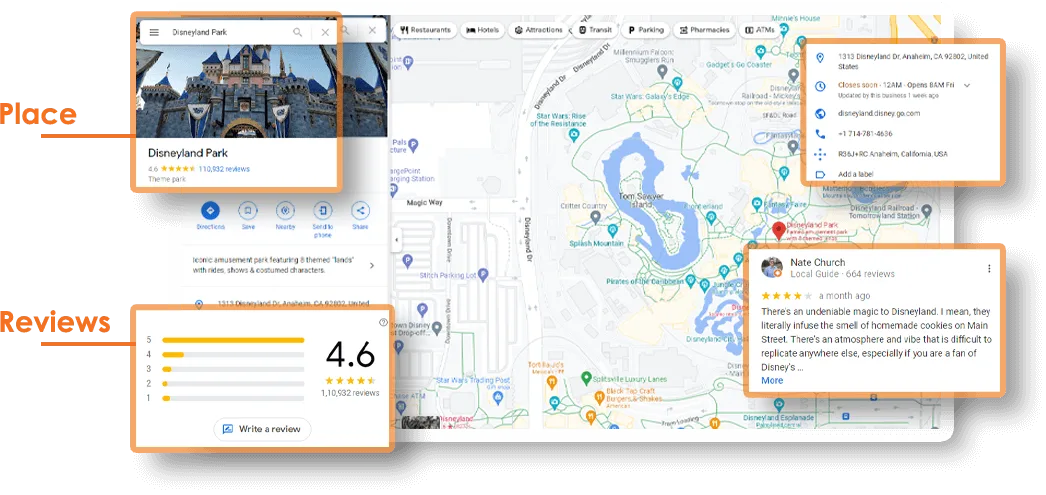1046x495 pixels.
Task: Filter map by Restaurants chip
Action: click(426, 30)
